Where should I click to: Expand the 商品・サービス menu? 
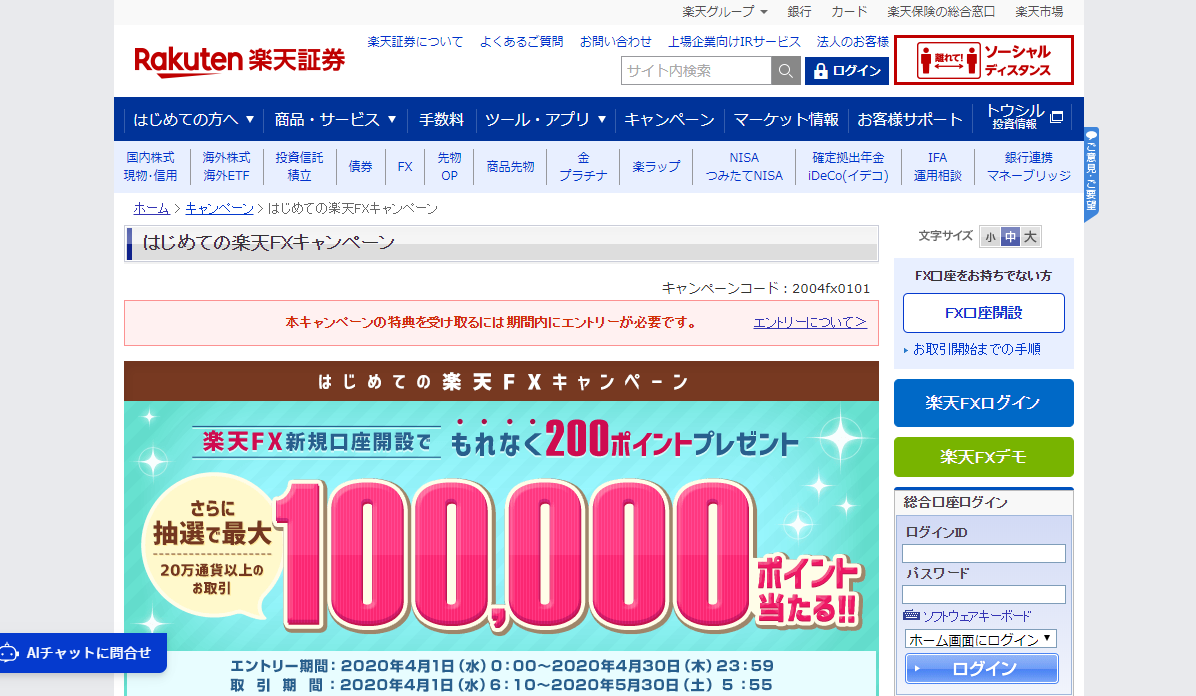[336, 119]
